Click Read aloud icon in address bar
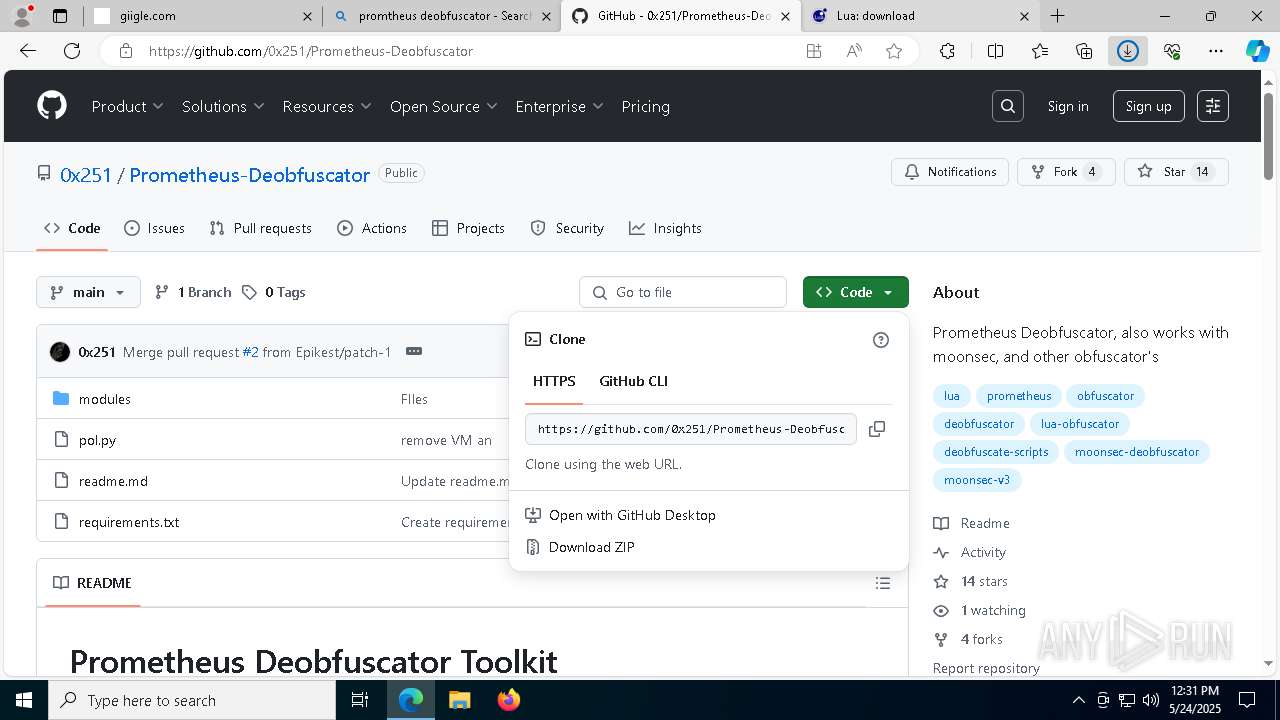The height and width of the screenshot is (720, 1280). 854,51
